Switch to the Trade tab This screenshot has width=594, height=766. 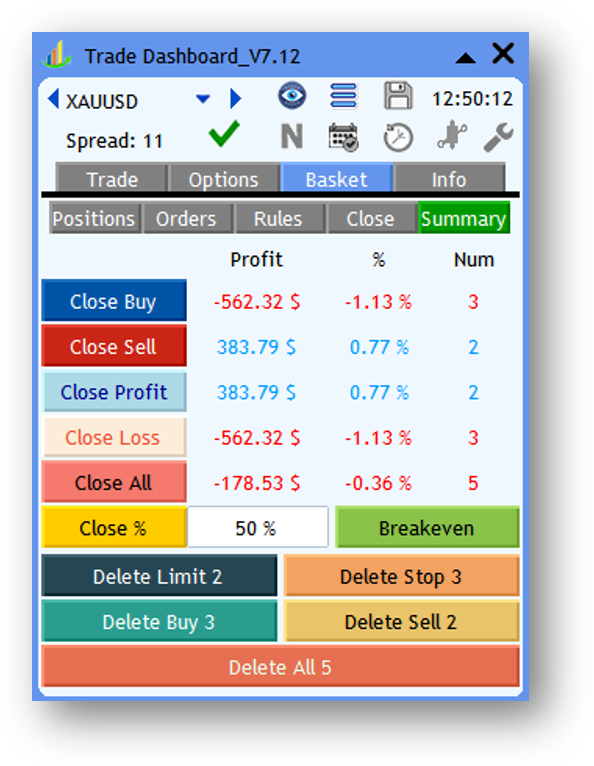pyautogui.click(x=112, y=179)
